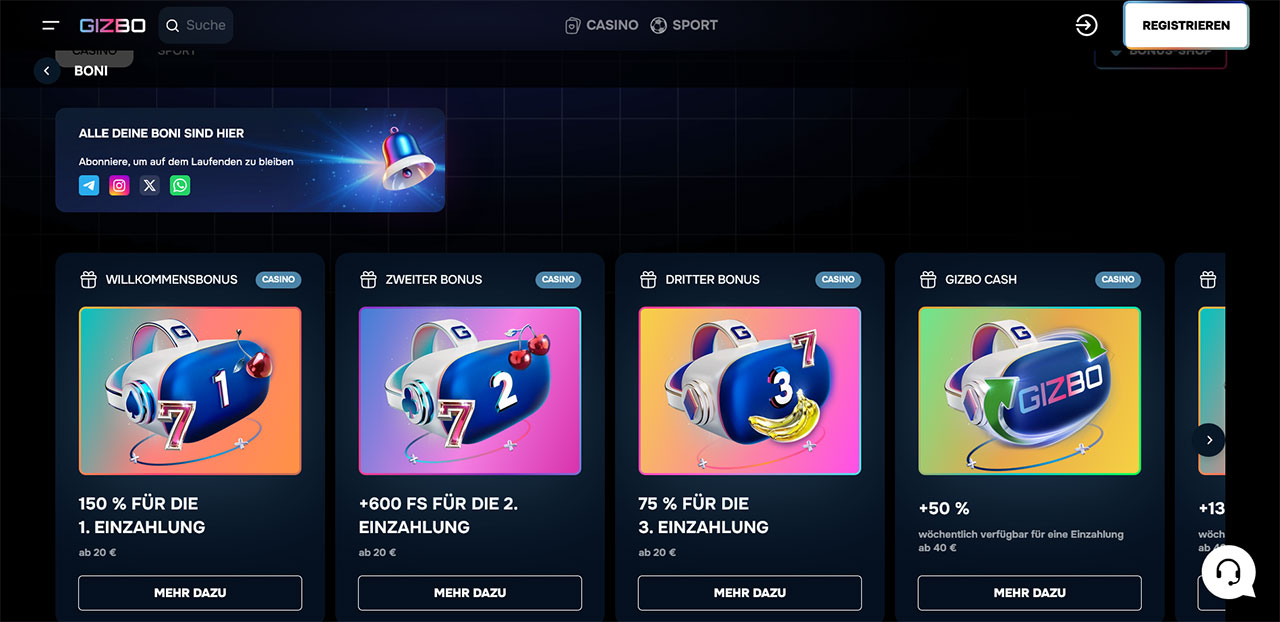Focus the Suche search field
1280x622 pixels.
pos(196,25)
